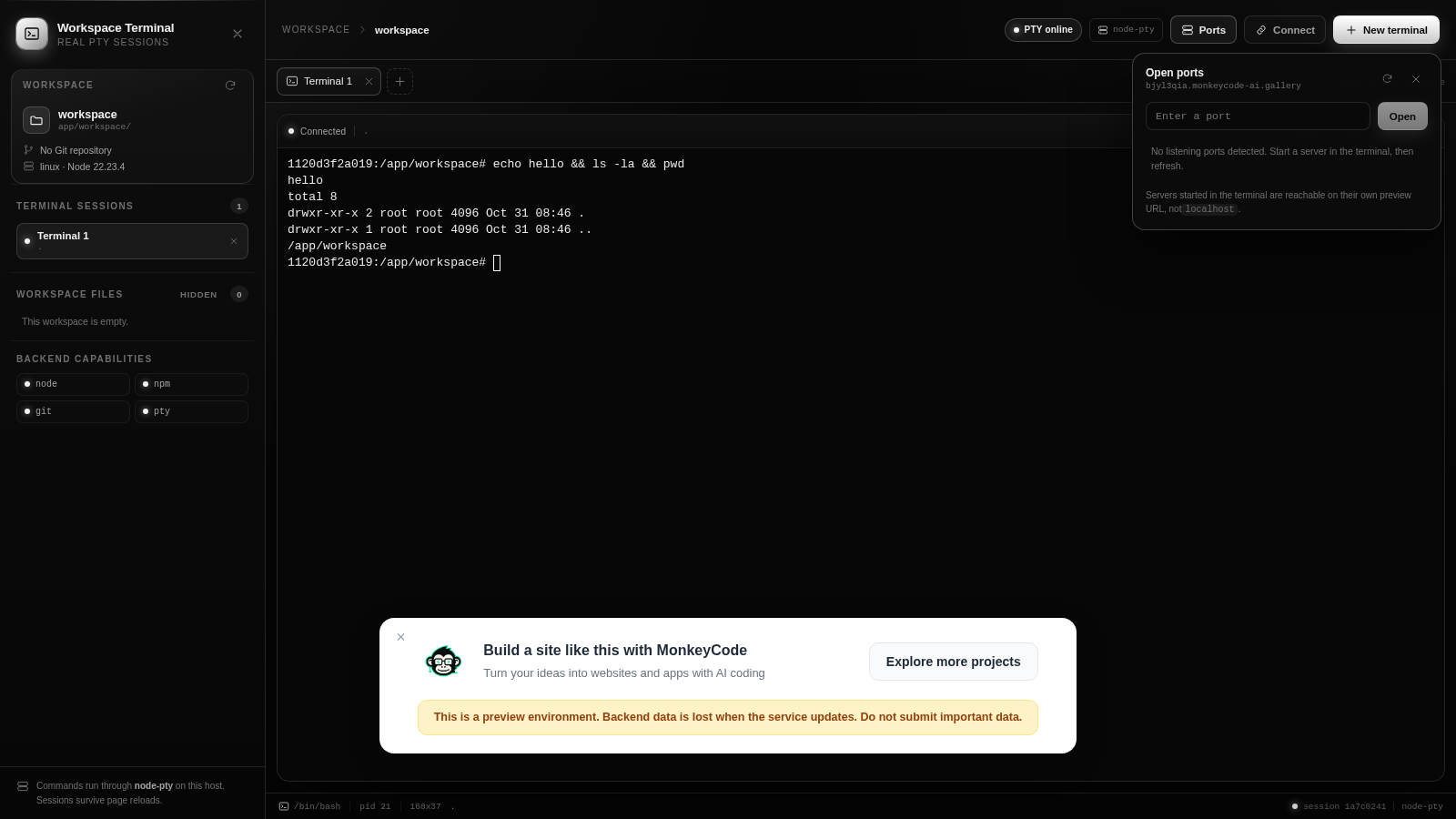Click the node capability chip
This screenshot has height=819, width=1456.
(x=73, y=384)
